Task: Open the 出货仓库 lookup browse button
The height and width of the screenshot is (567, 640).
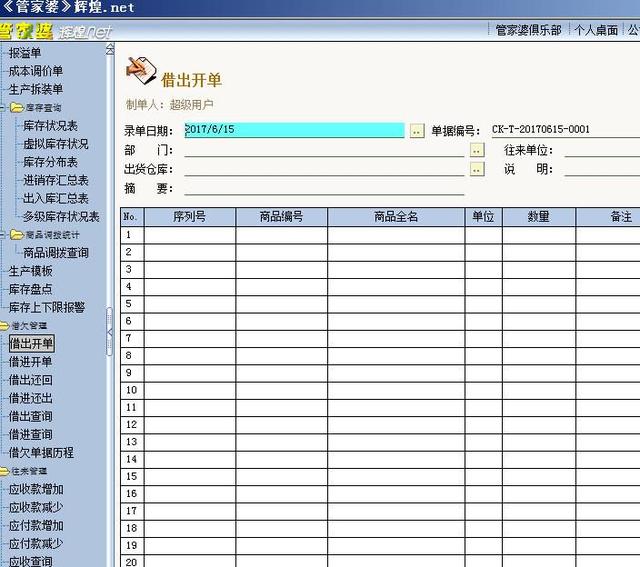Action: [x=477, y=169]
